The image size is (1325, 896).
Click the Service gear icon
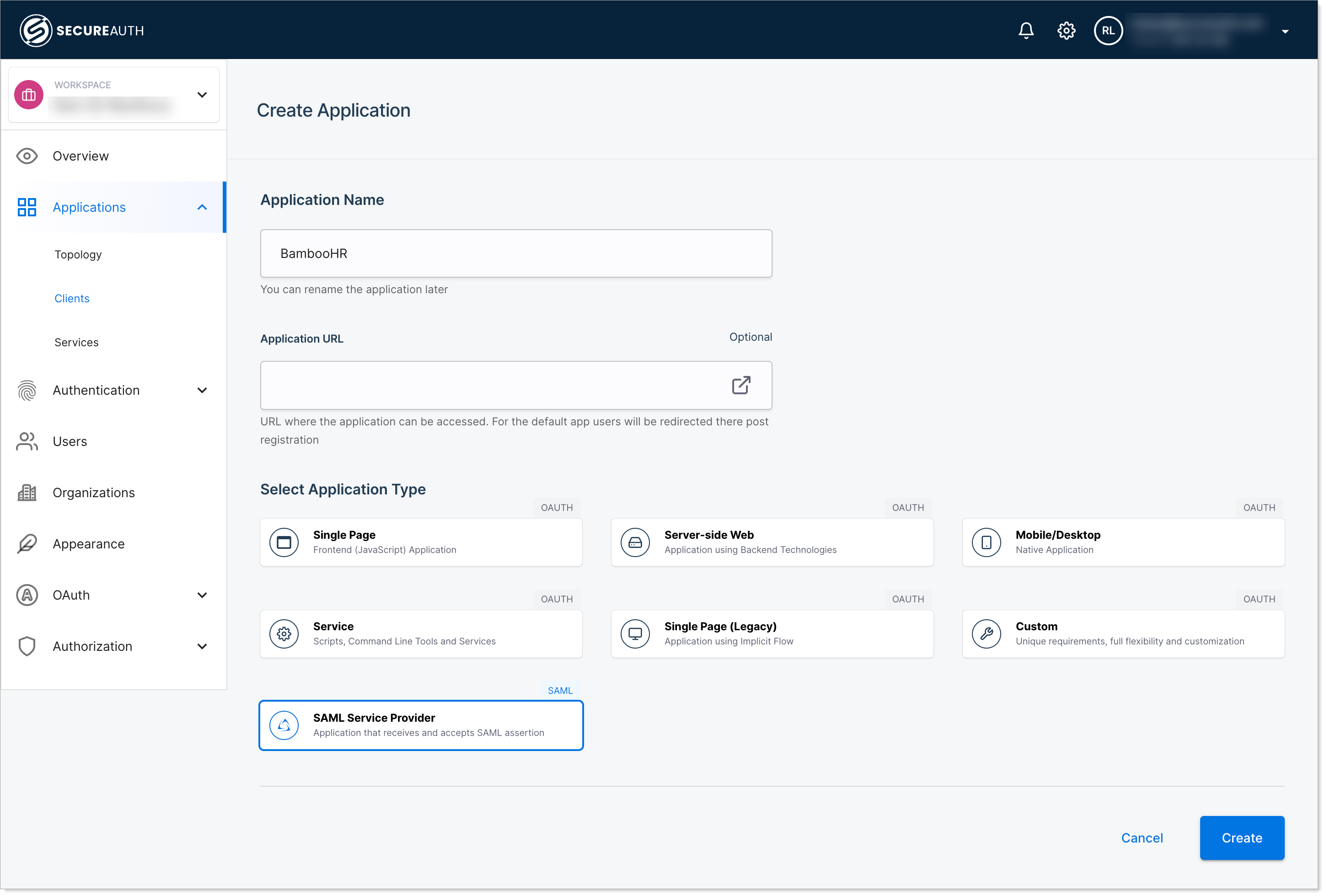[x=284, y=633]
